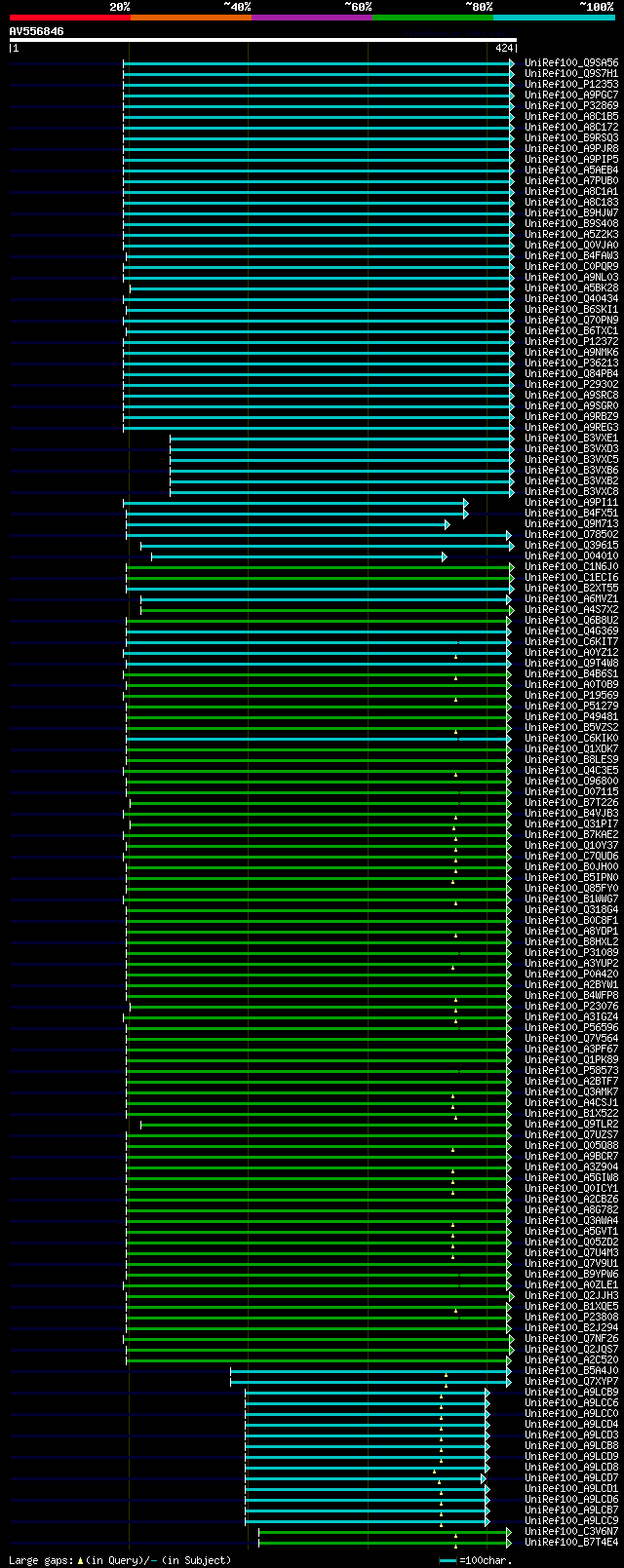
Task: Select hit label UniRef100_Q85FY0
Action: pos(571,889)
